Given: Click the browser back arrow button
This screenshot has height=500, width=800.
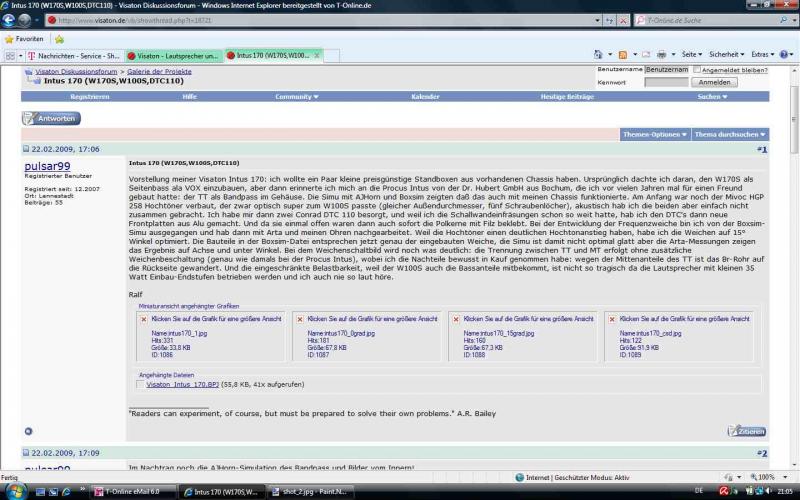Looking at the screenshot, I should (11, 20).
